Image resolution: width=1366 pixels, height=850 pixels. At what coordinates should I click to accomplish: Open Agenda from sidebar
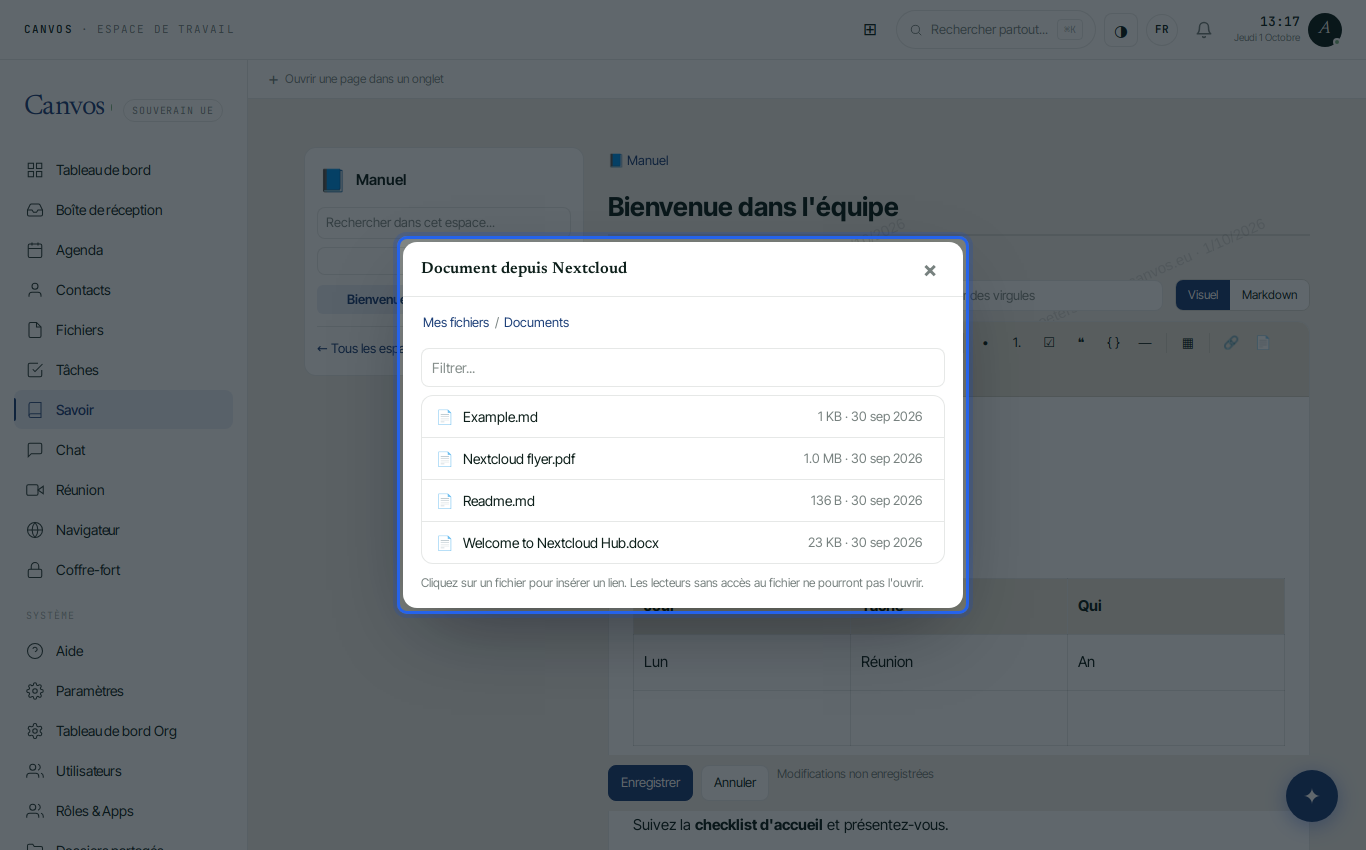123,250
